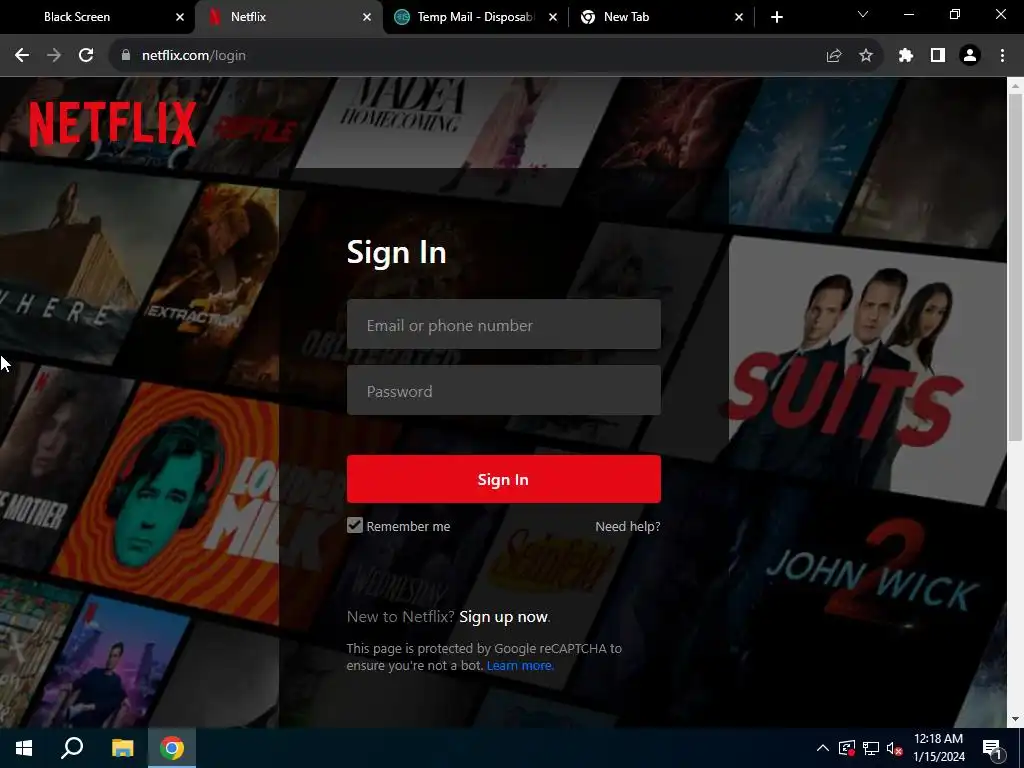Open the Need help? link
This screenshot has width=1024, height=768.
click(x=628, y=526)
